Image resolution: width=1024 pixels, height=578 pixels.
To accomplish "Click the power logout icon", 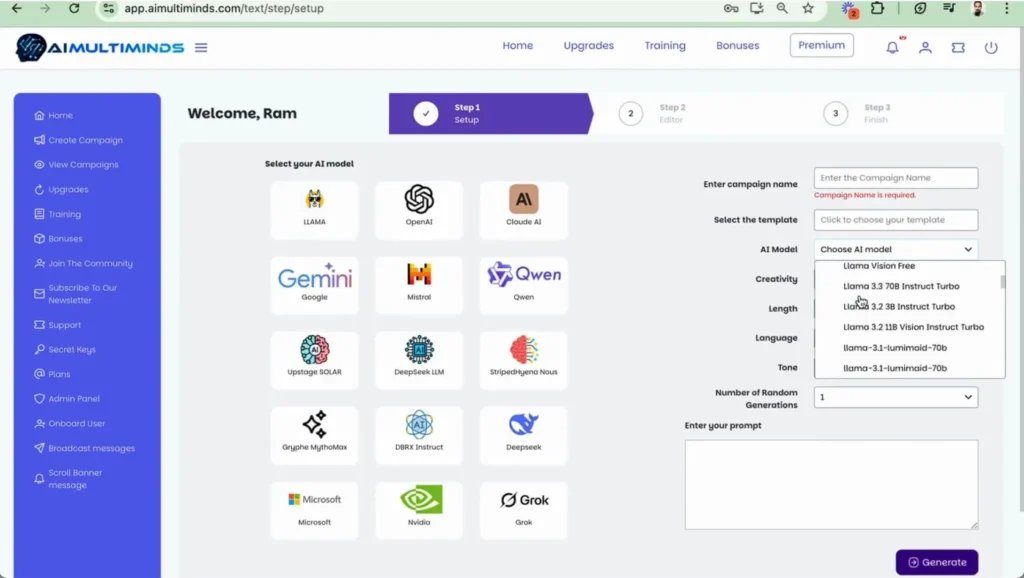I will pyautogui.click(x=991, y=47).
